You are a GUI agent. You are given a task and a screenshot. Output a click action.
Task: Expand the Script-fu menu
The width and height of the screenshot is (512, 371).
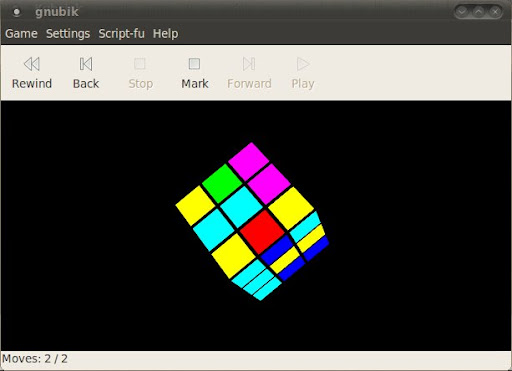[x=121, y=34]
